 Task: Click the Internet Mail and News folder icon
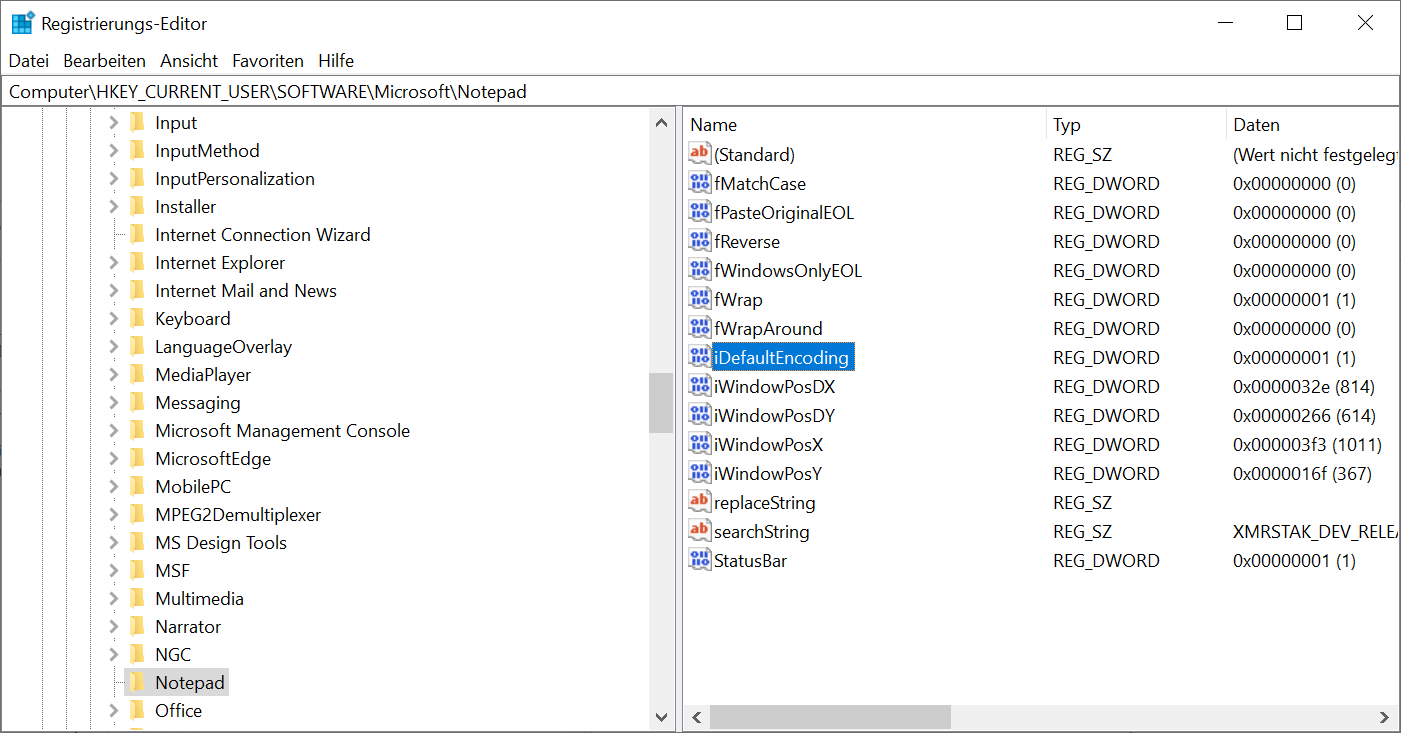click(x=137, y=290)
